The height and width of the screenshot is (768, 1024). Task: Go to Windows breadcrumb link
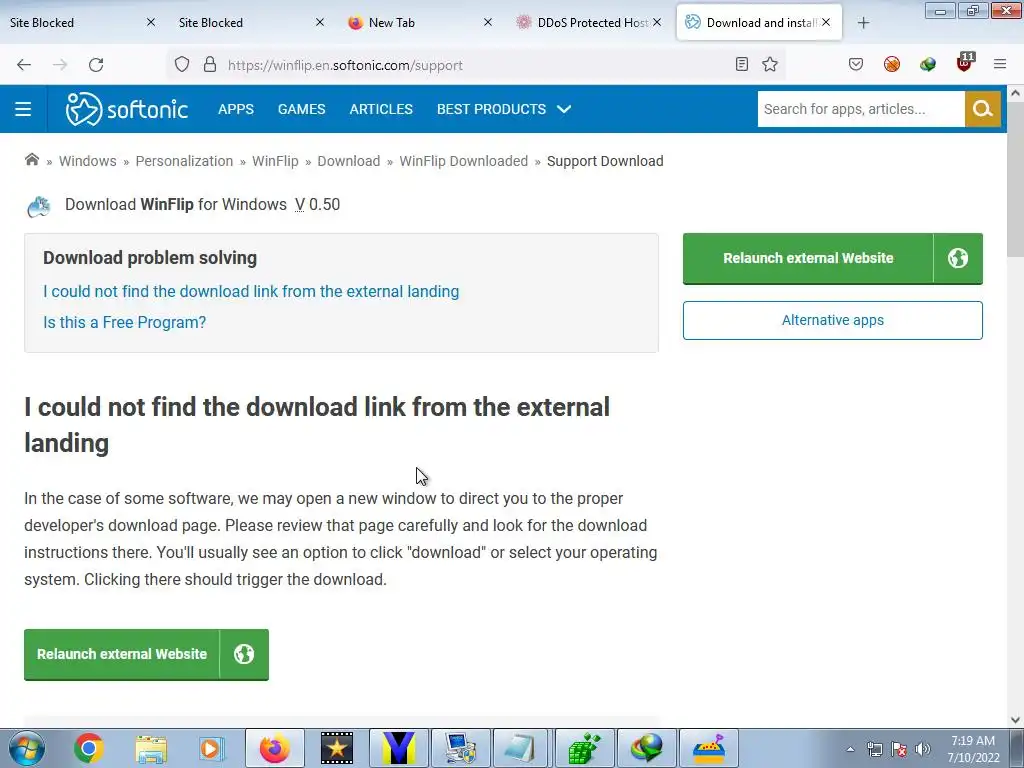[x=88, y=161]
